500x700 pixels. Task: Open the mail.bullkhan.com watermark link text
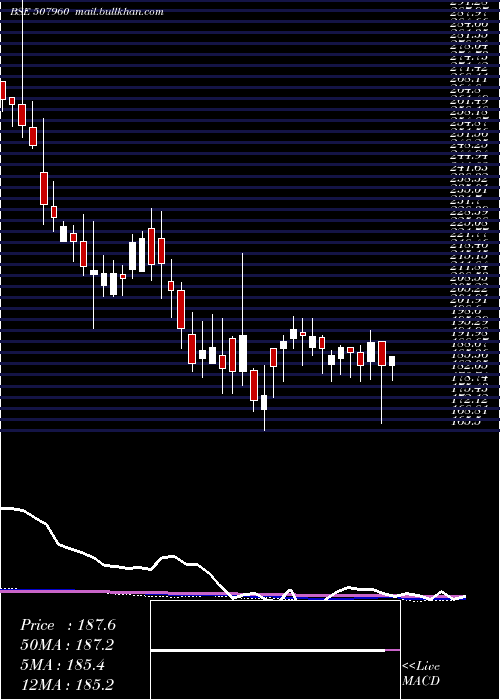click(121, 12)
